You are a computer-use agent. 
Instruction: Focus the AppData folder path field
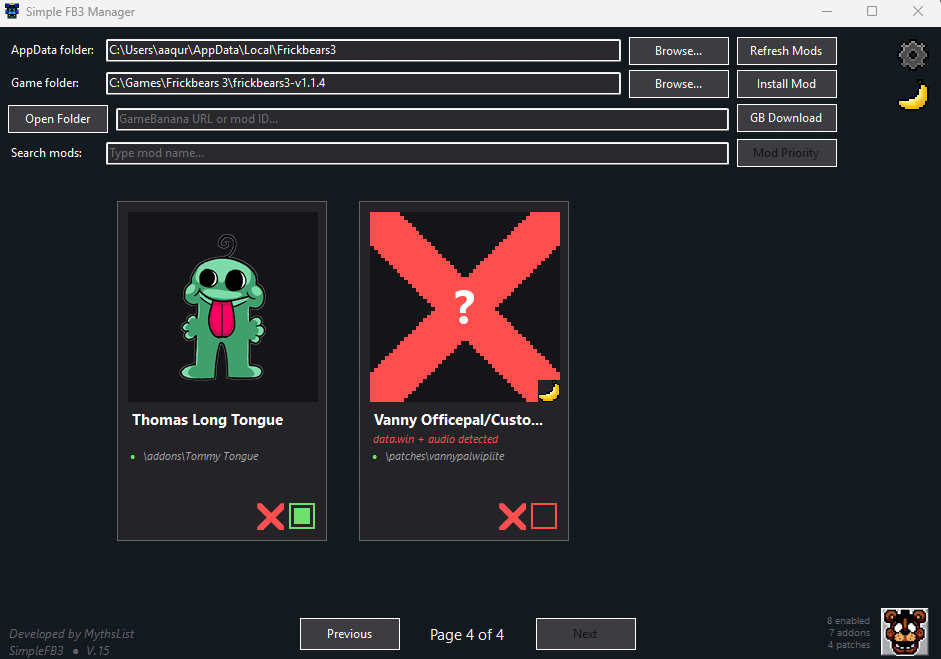[x=364, y=50]
